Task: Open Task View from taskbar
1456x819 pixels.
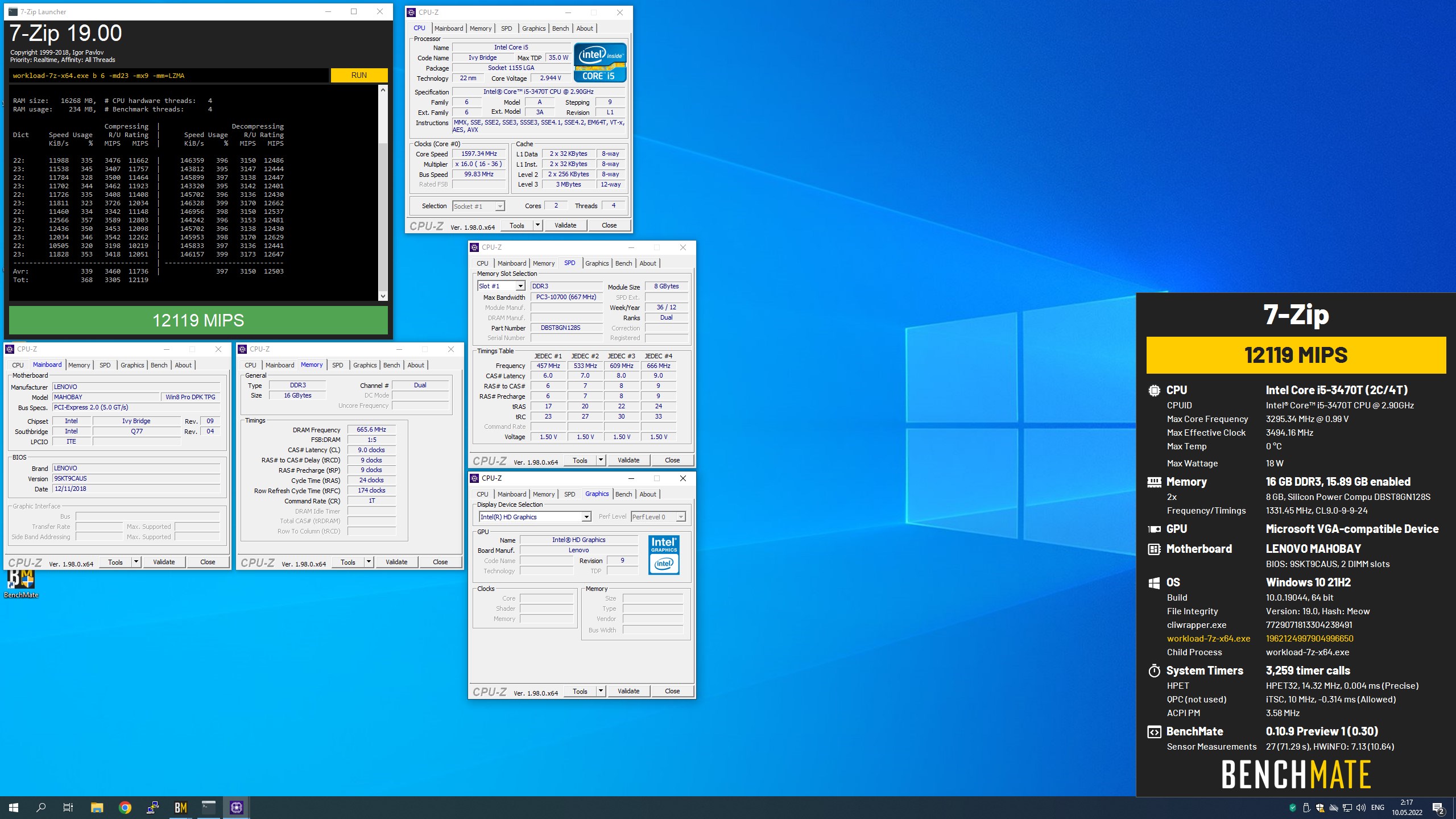Action: click(68, 808)
